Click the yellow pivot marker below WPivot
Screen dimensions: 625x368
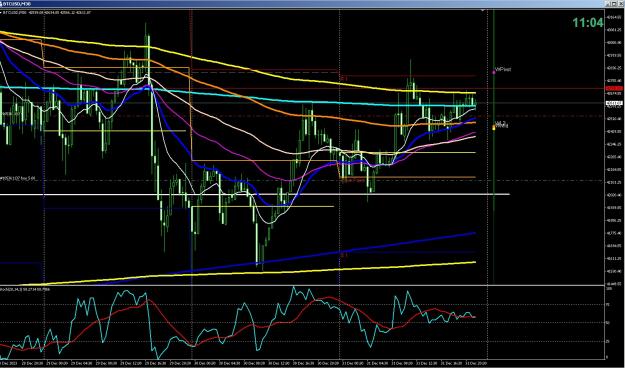[x=493, y=128]
